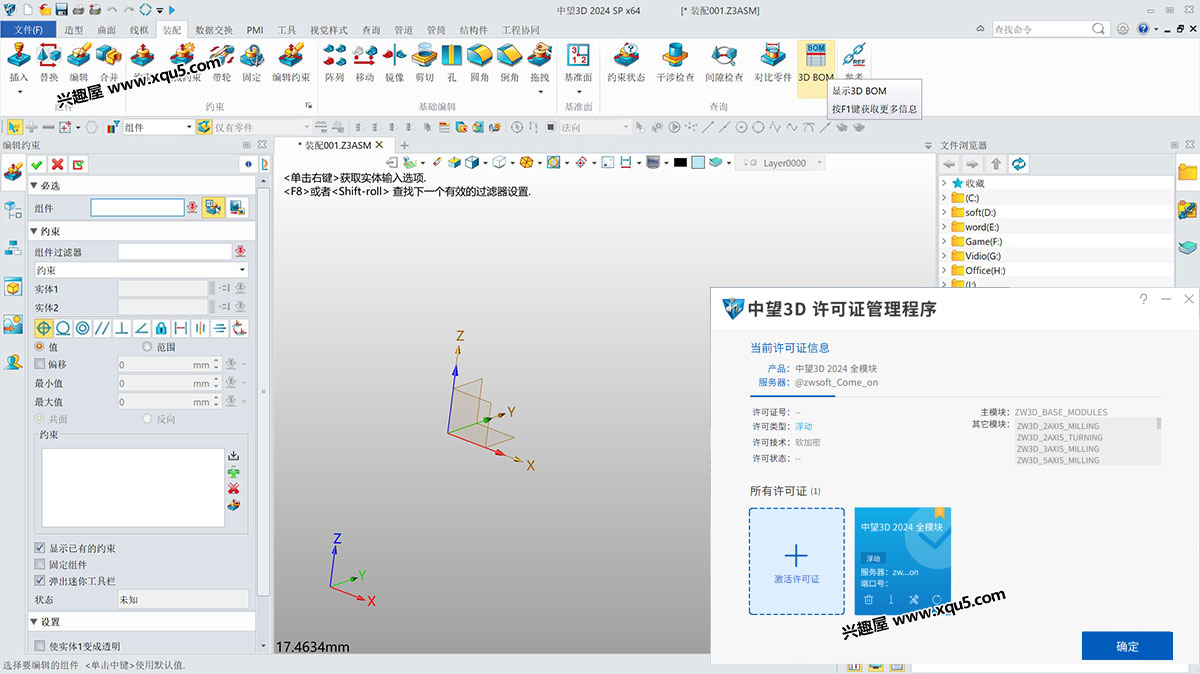Click the 组件 input field
This screenshot has height=674, width=1200.
(137, 207)
